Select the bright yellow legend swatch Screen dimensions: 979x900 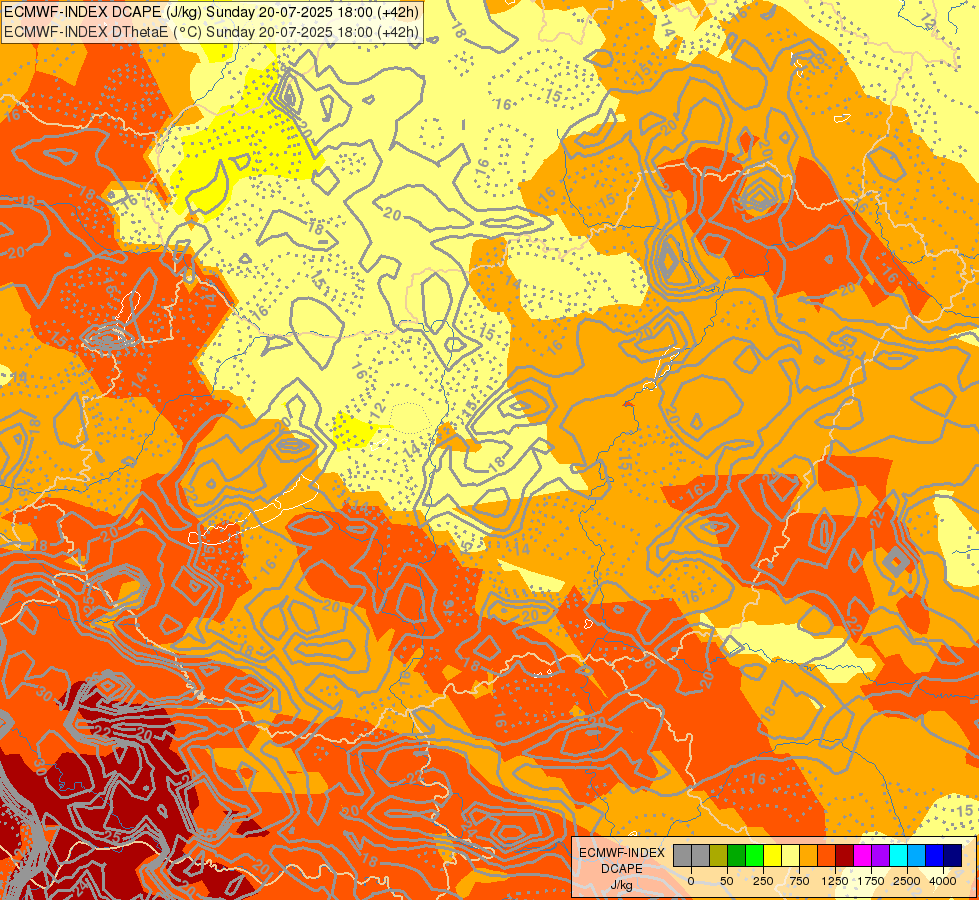point(772,855)
